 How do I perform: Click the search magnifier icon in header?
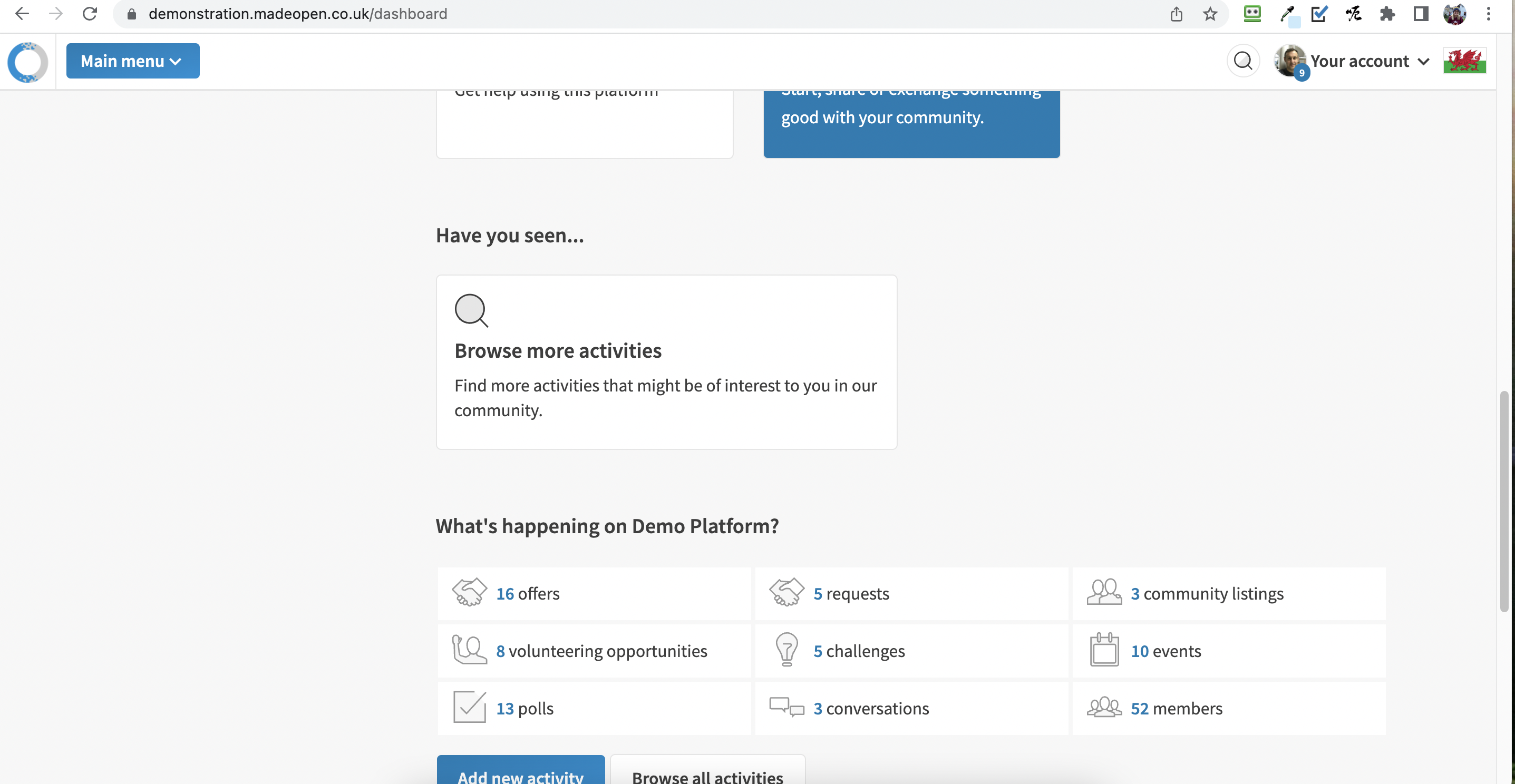[x=1242, y=61]
